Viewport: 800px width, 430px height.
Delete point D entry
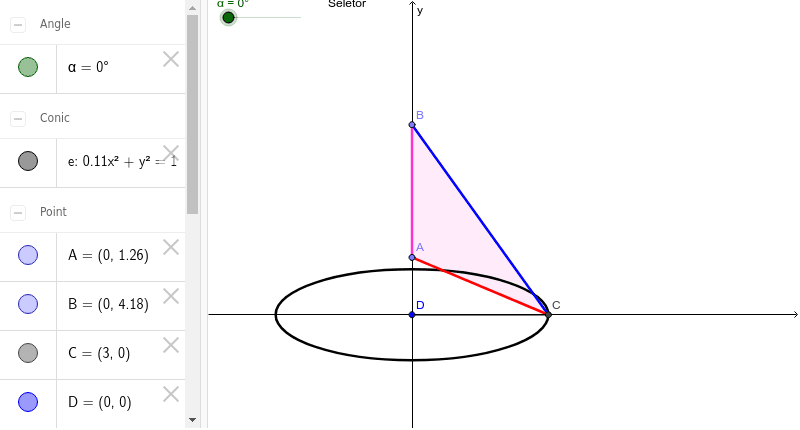(171, 394)
